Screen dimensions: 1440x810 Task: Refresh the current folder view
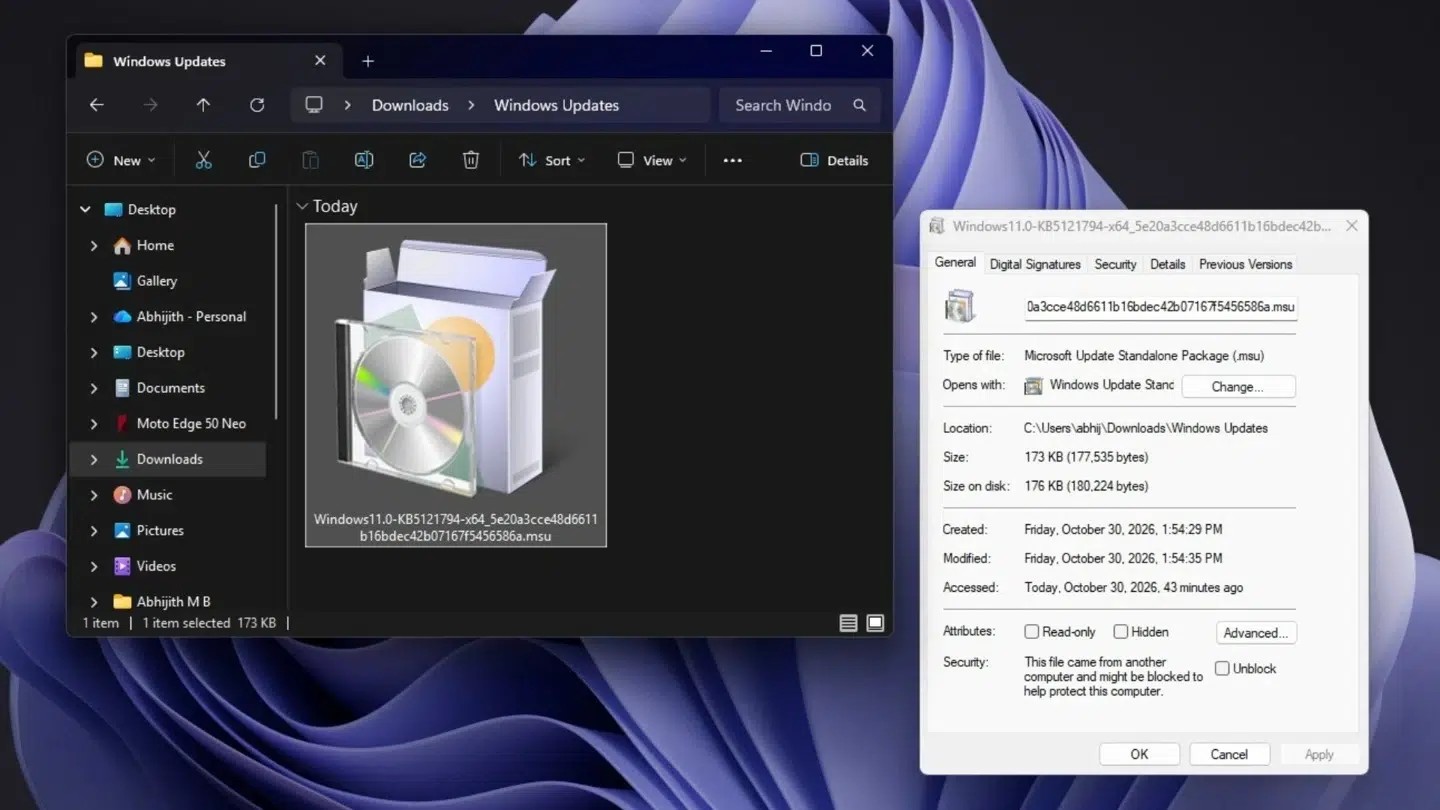pyautogui.click(x=257, y=105)
